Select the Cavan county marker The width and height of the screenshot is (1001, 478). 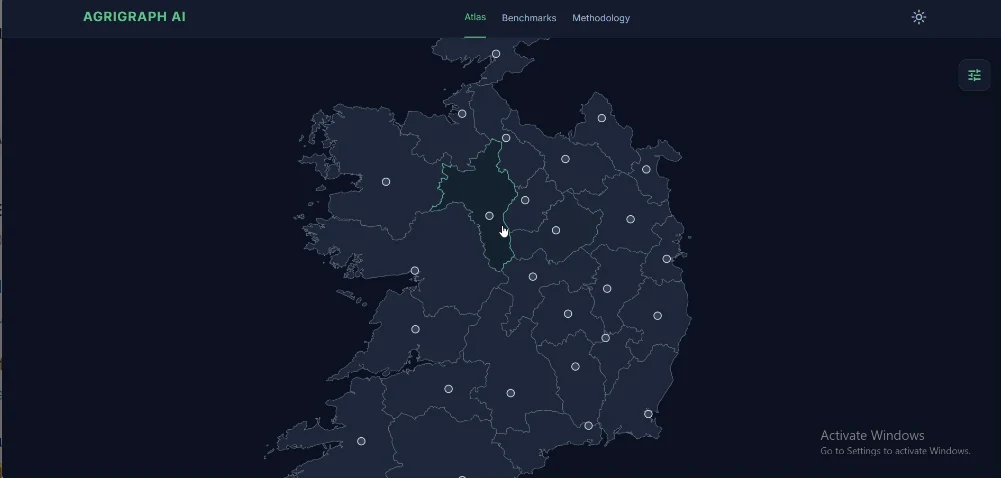point(566,159)
